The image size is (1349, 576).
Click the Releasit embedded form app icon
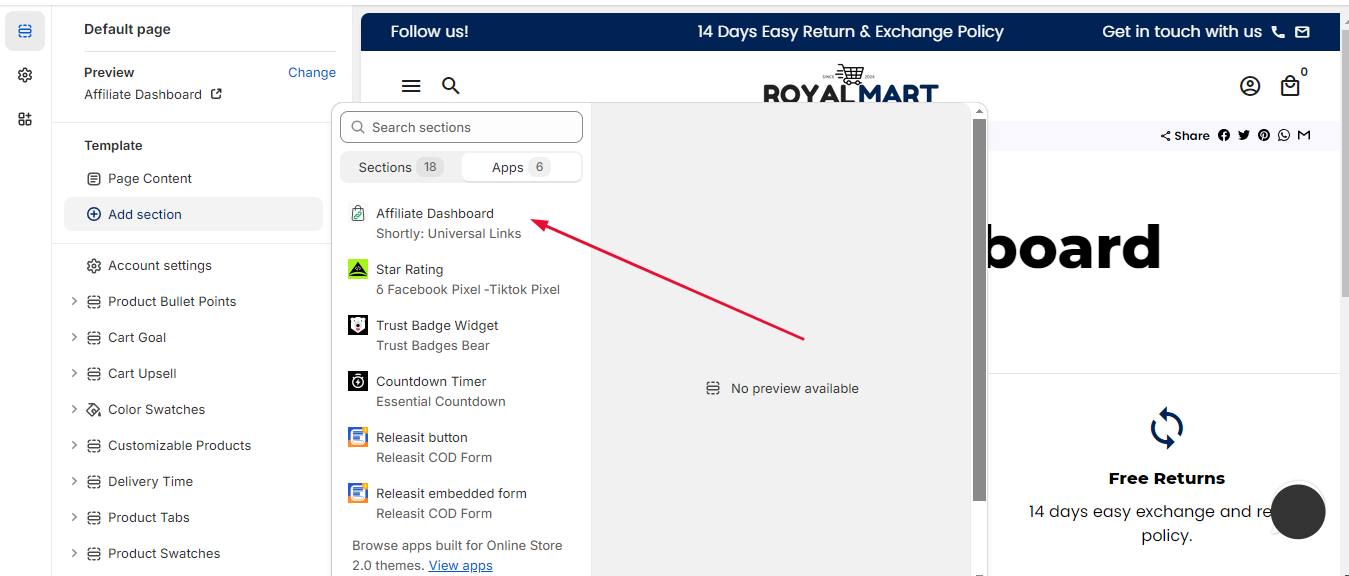pyautogui.click(x=357, y=493)
